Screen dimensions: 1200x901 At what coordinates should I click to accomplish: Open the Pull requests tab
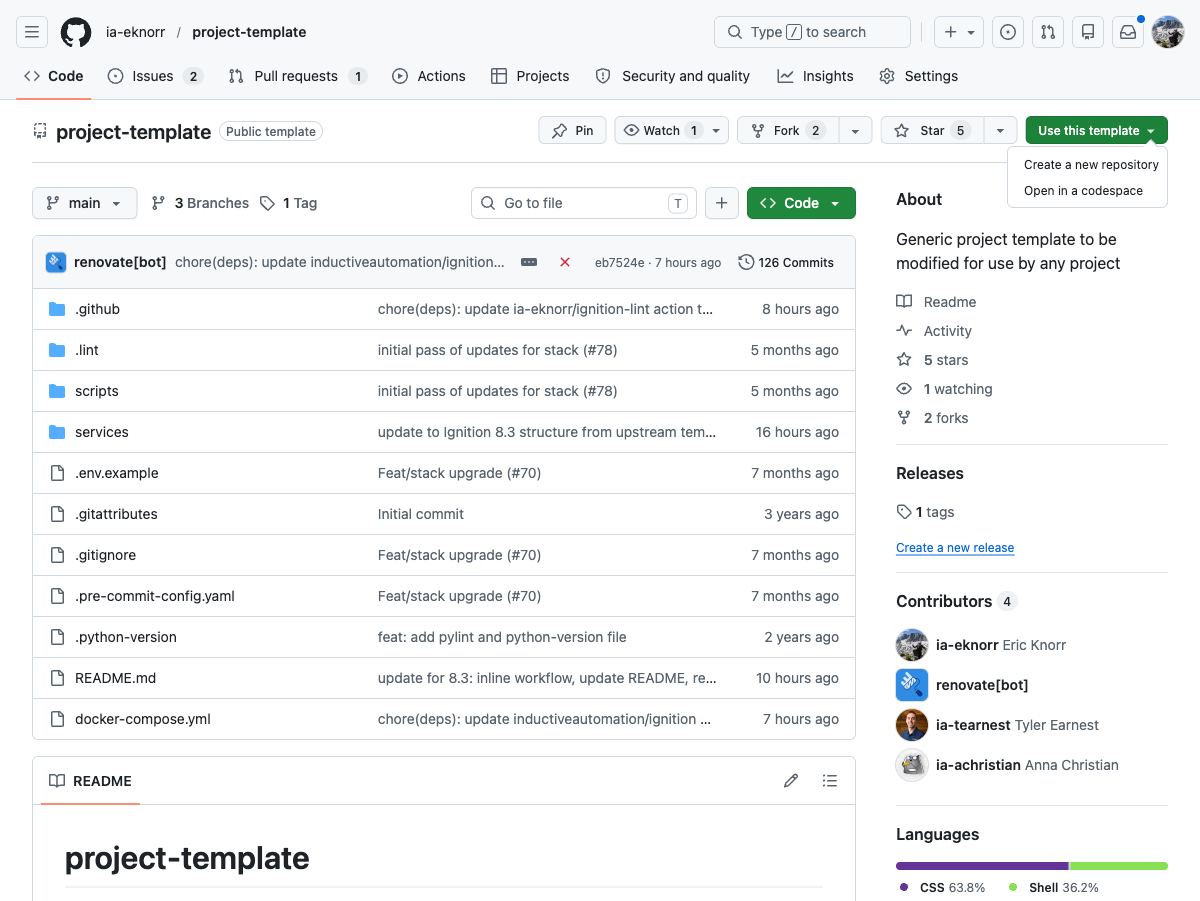tap(297, 76)
